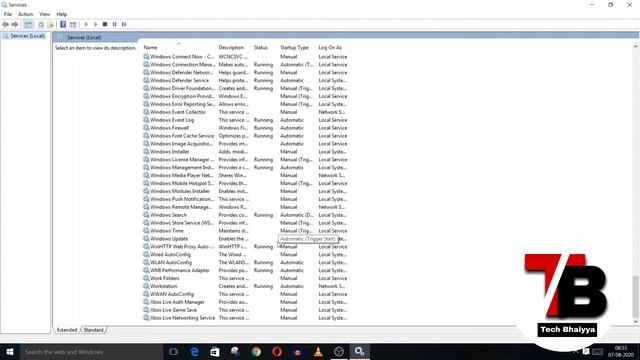640x360 pixels.
Task: Click the gear icon beside Windows Media Player Network
Action: coord(146,175)
